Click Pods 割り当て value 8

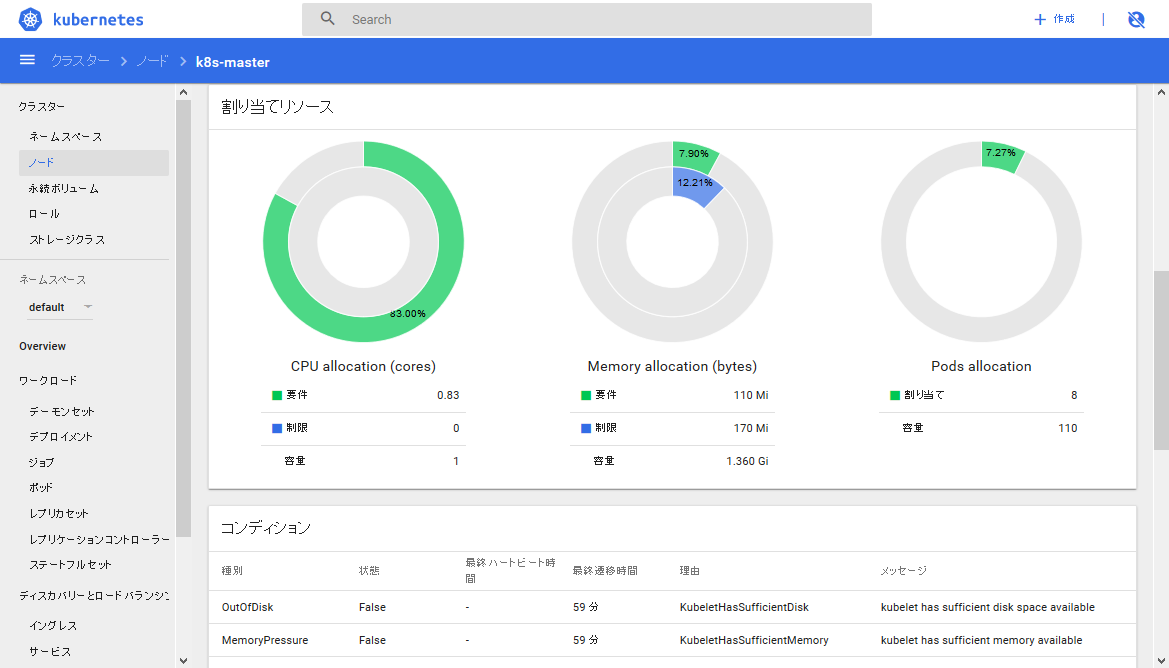1074,395
